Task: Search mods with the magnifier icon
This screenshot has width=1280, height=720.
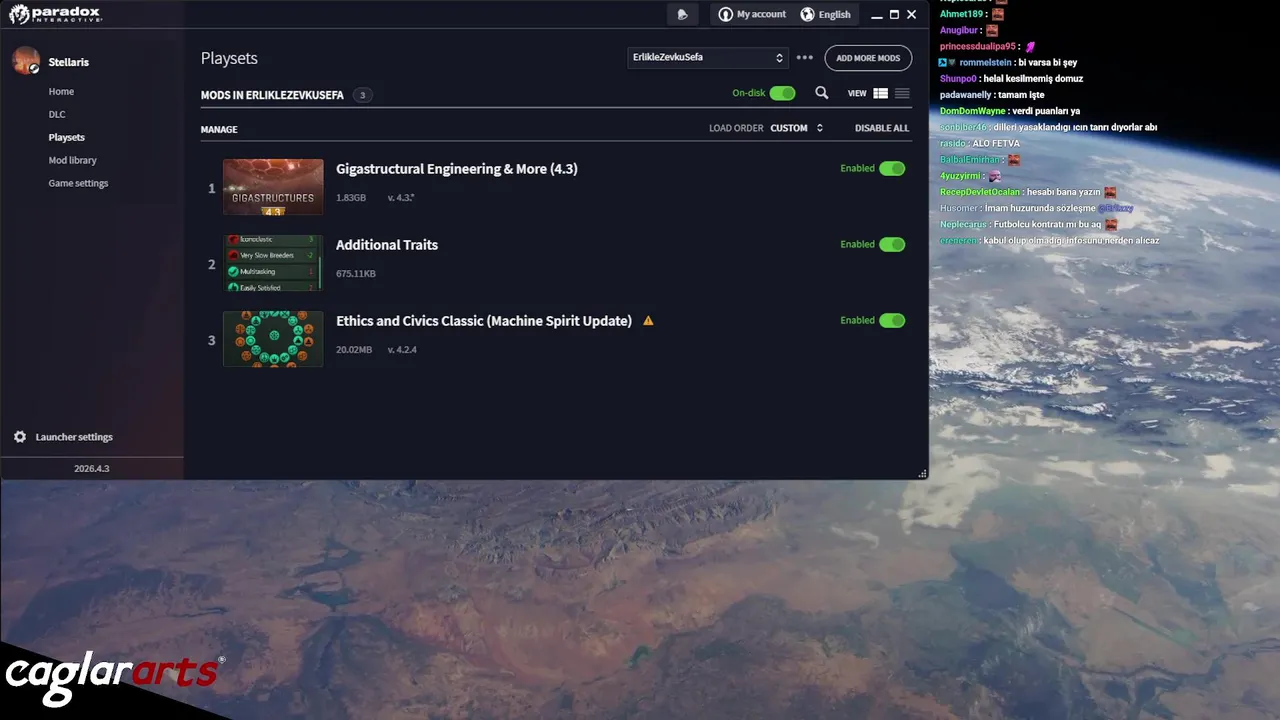Action: (x=822, y=93)
